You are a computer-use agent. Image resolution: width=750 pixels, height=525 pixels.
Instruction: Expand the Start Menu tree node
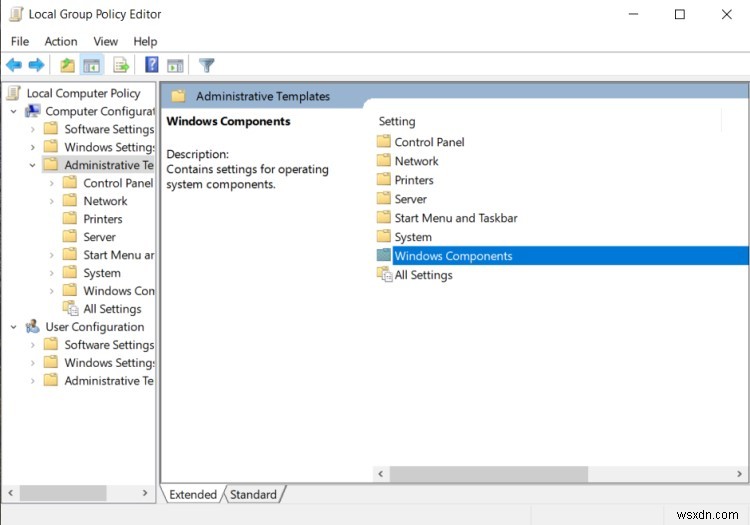[x=52, y=255]
